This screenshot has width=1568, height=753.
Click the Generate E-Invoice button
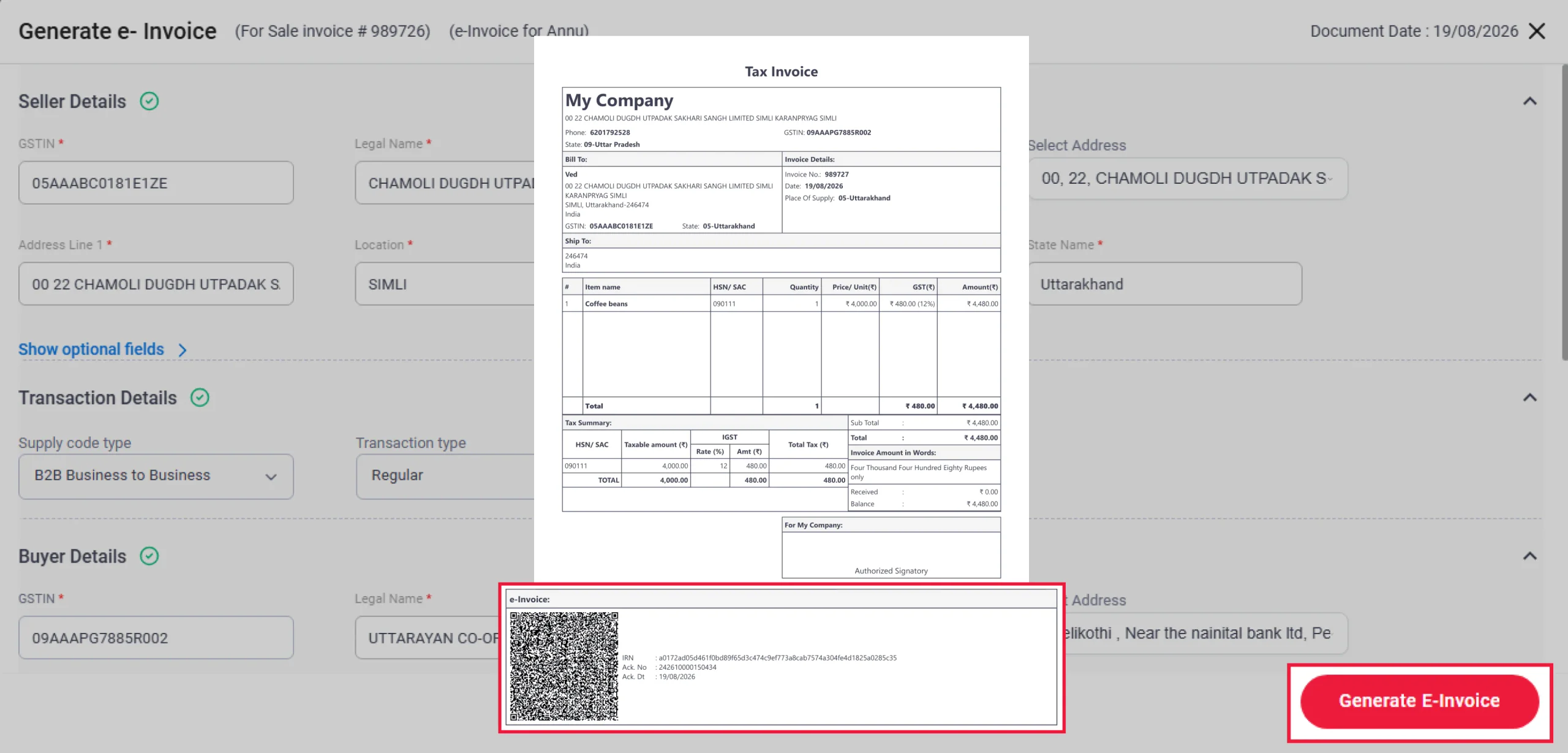pyautogui.click(x=1419, y=701)
